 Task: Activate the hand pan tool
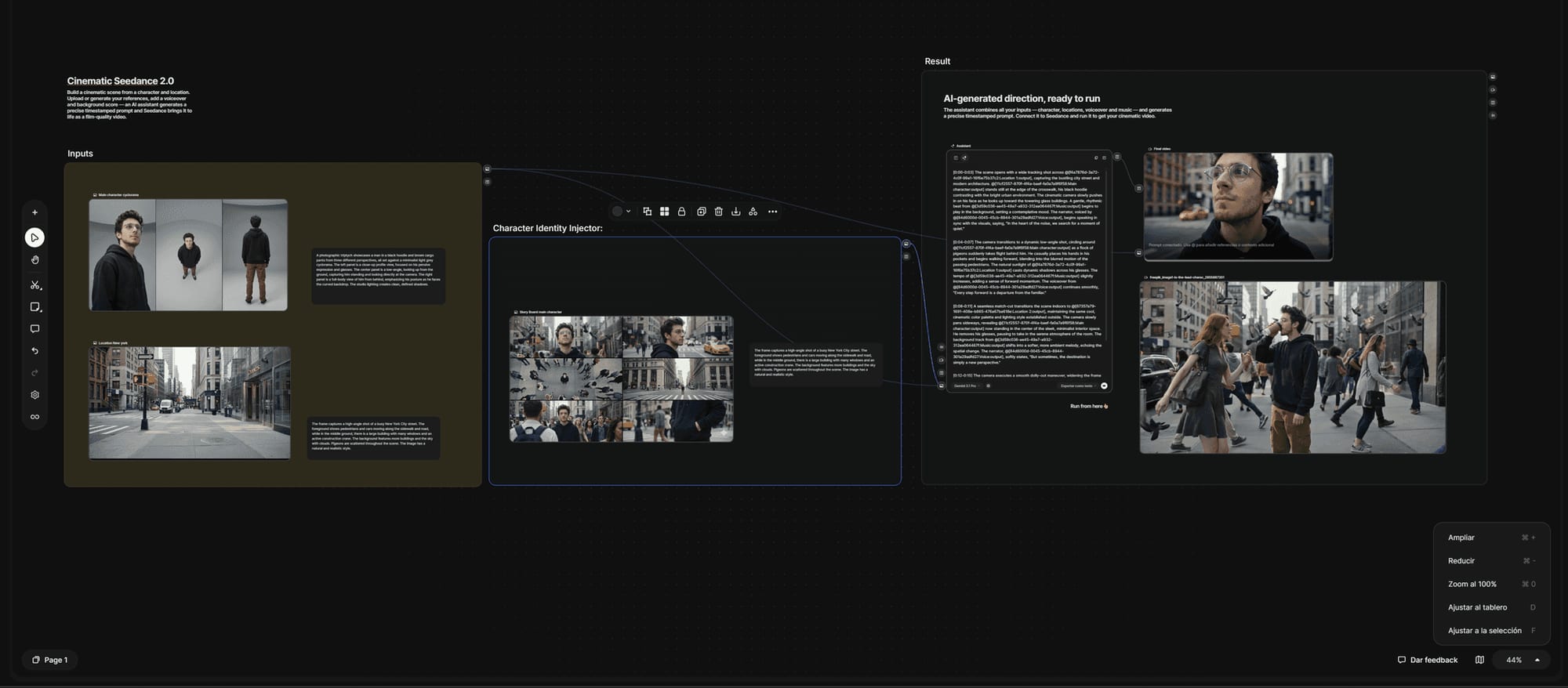(x=34, y=260)
